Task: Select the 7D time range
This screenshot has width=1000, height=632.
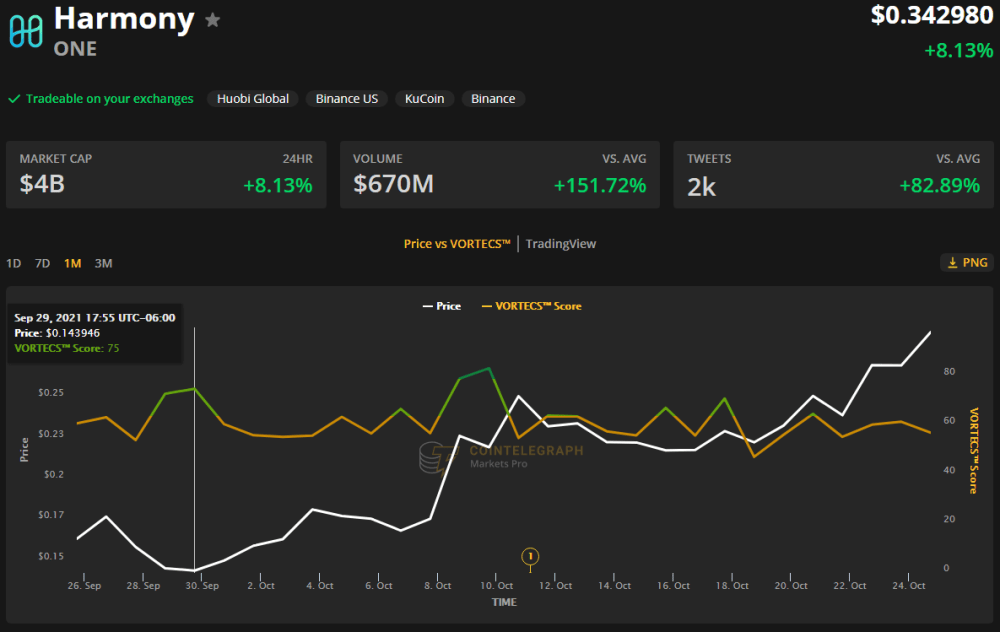Action: pyautogui.click(x=42, y=263)
